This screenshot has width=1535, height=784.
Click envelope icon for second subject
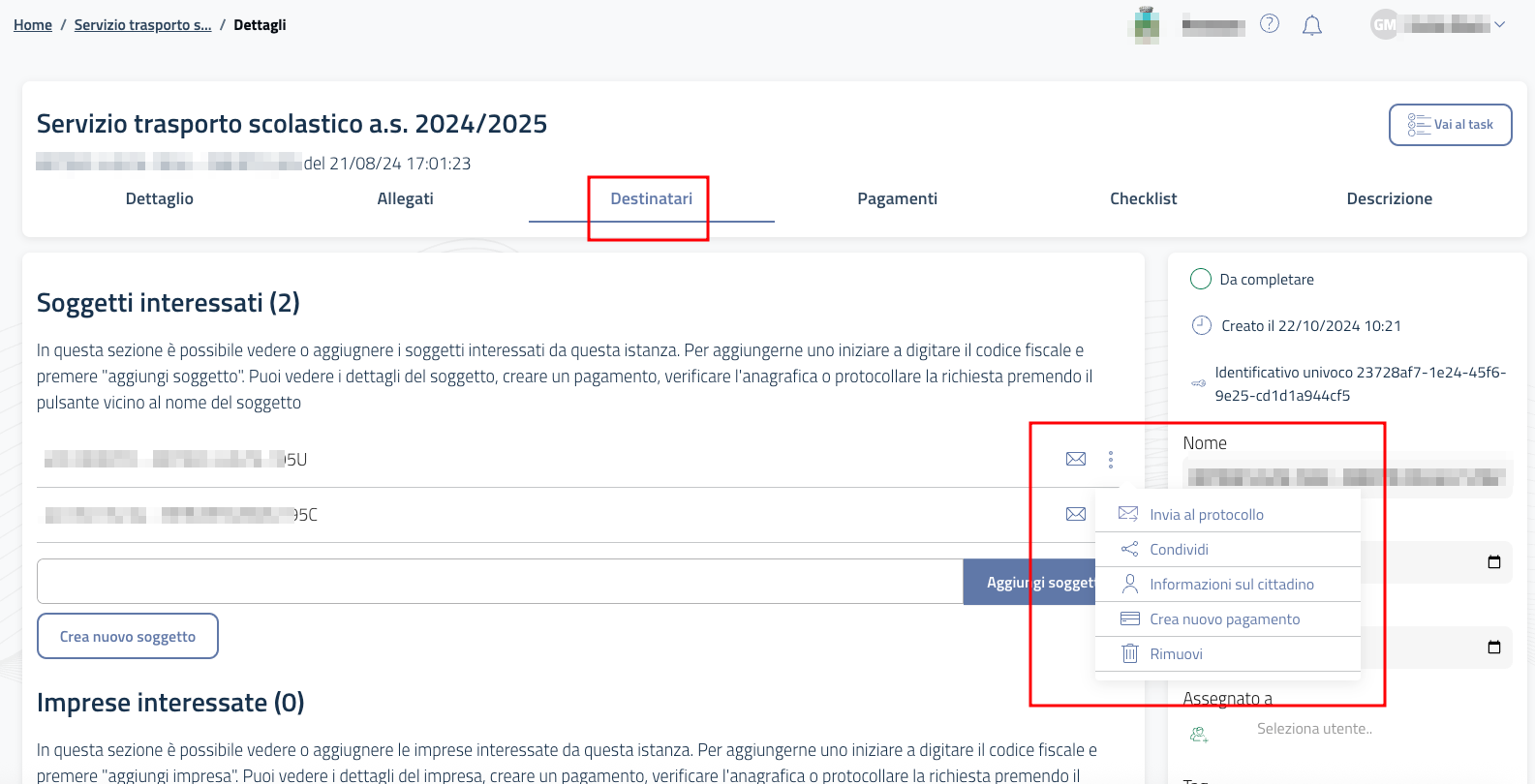tap(1075, 514)
